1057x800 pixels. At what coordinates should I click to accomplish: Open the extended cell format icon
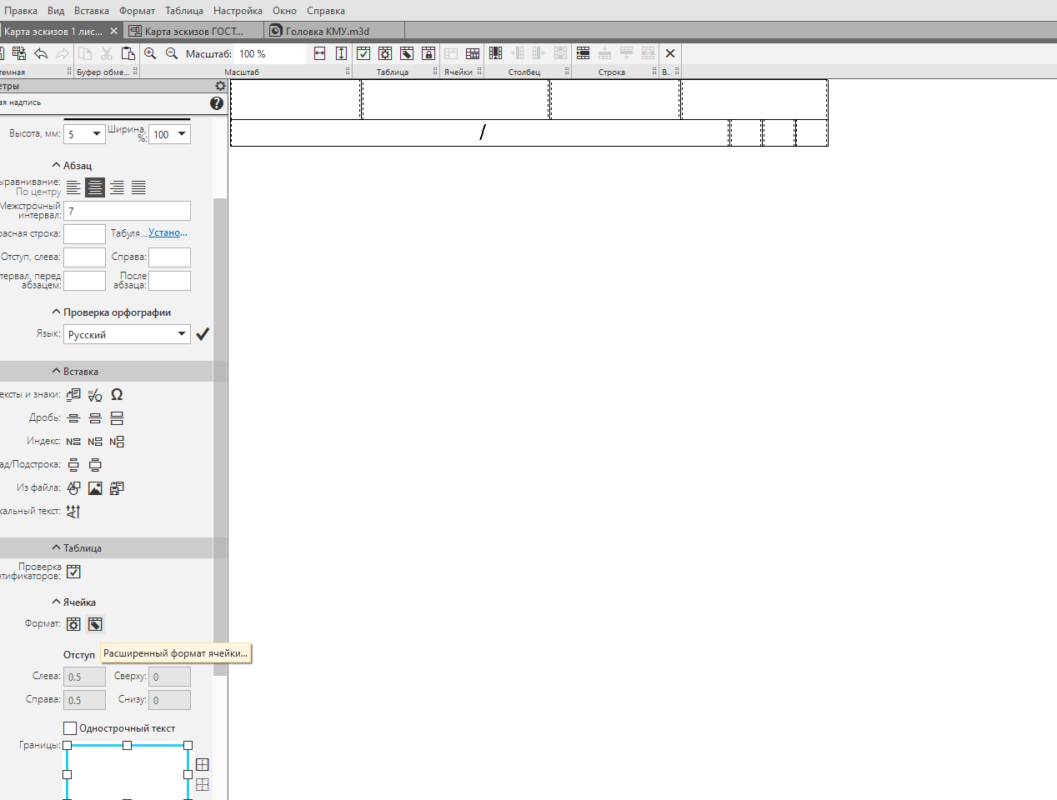95,624
